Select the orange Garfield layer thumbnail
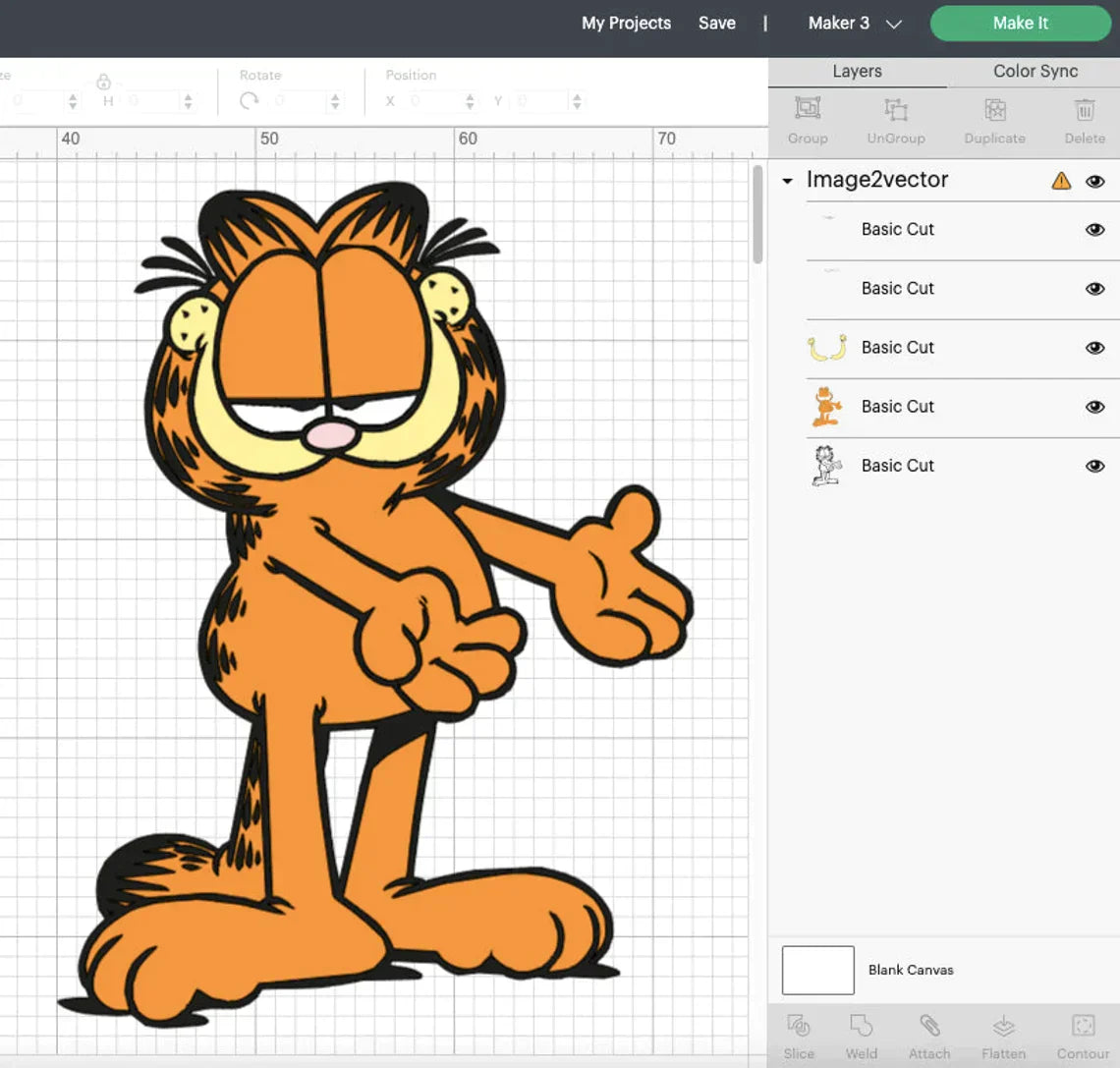This screenshot has width=1120, height=1068. (x=826, y=407)
